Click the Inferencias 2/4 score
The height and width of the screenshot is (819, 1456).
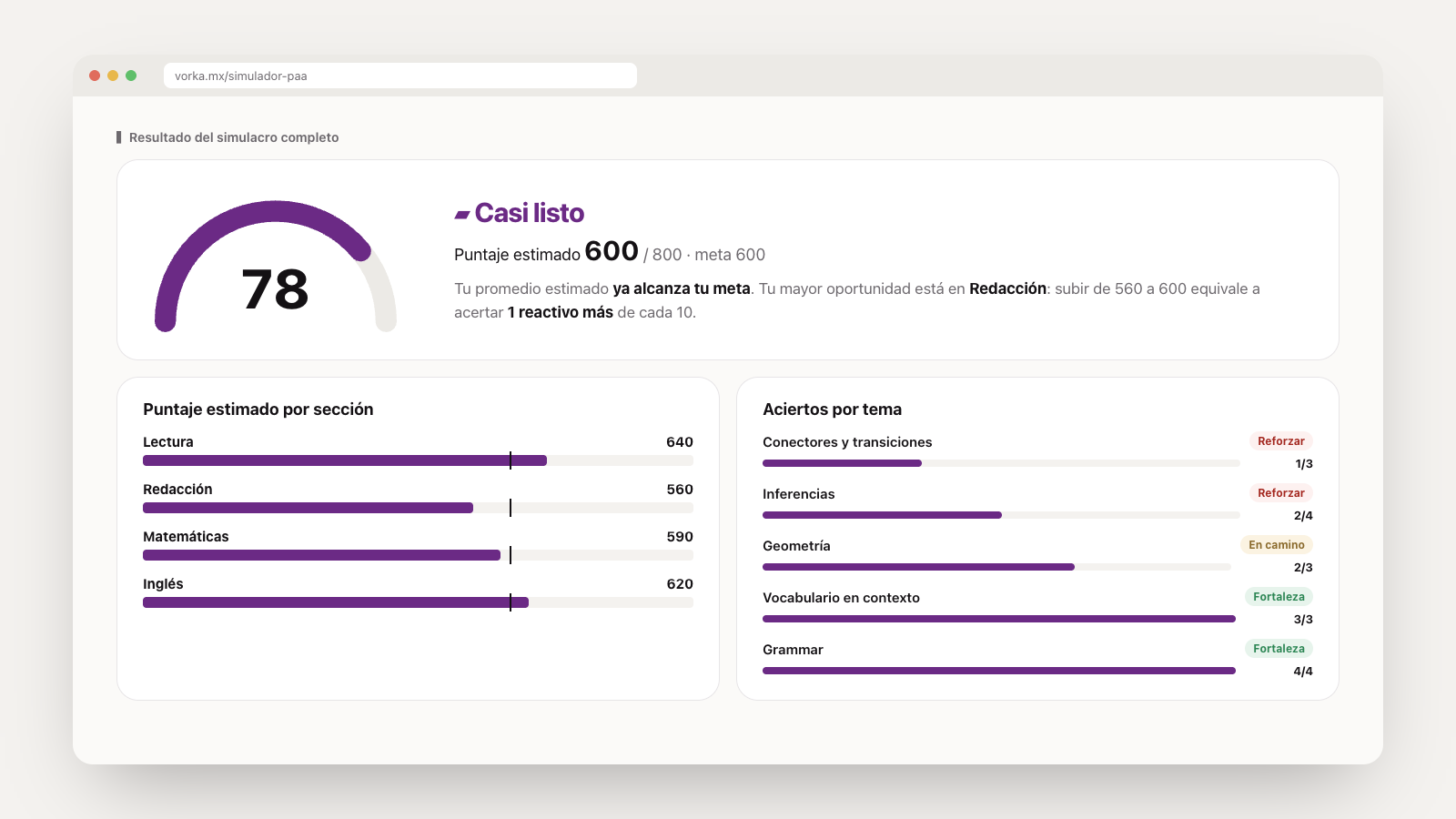[1303, 516]
